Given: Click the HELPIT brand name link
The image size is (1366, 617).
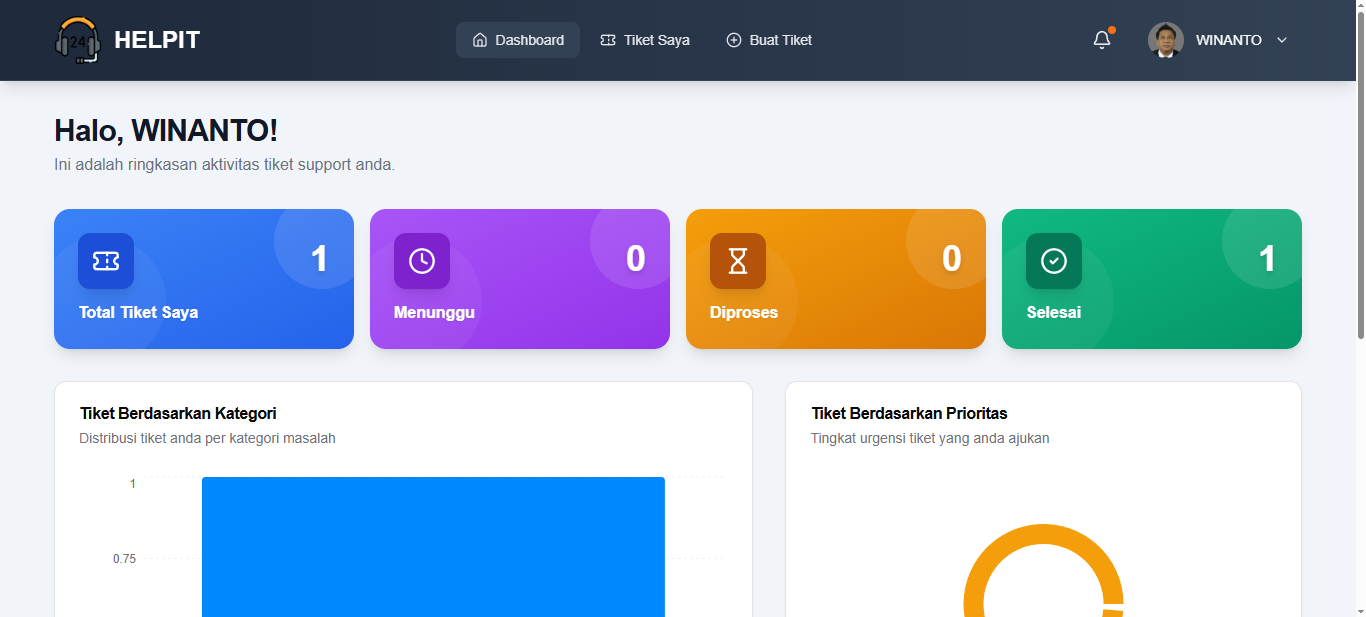Looking at the screenshot, I should point(155,39).
